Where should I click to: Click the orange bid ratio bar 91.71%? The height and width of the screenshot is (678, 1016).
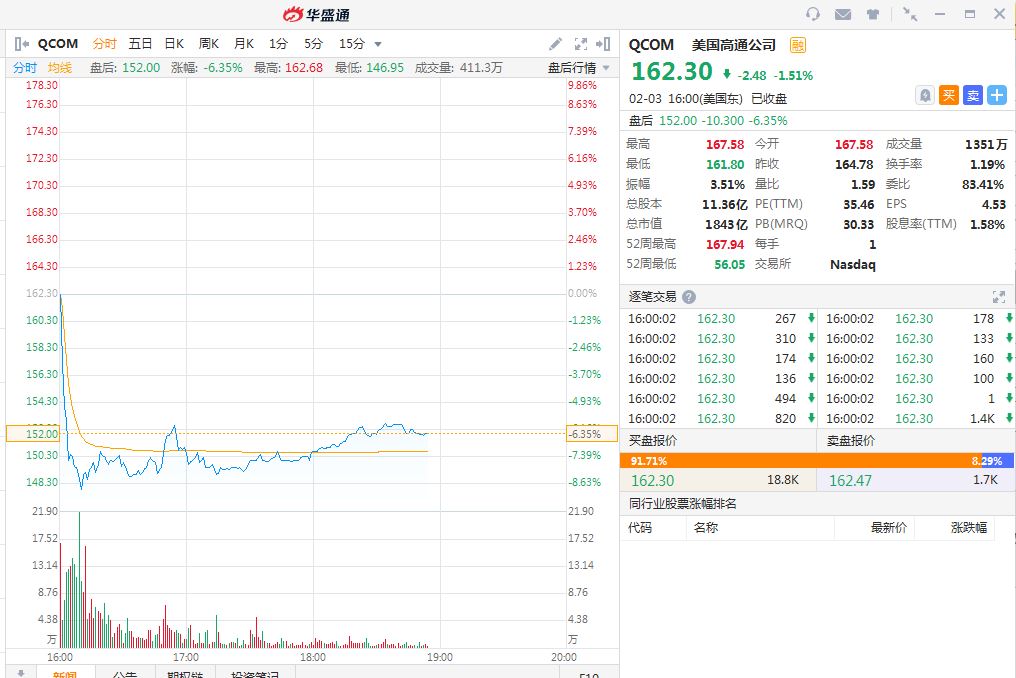click(801, 461)
